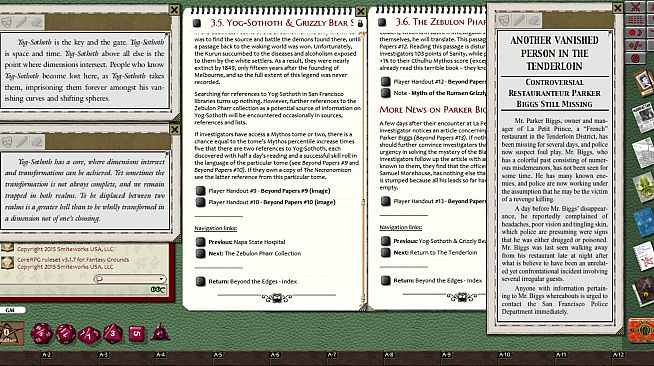The height and width of the screenshot is (366, 654).
Task: Open crossed-swords combat tracker sidebar button
Action: [635, 7]
